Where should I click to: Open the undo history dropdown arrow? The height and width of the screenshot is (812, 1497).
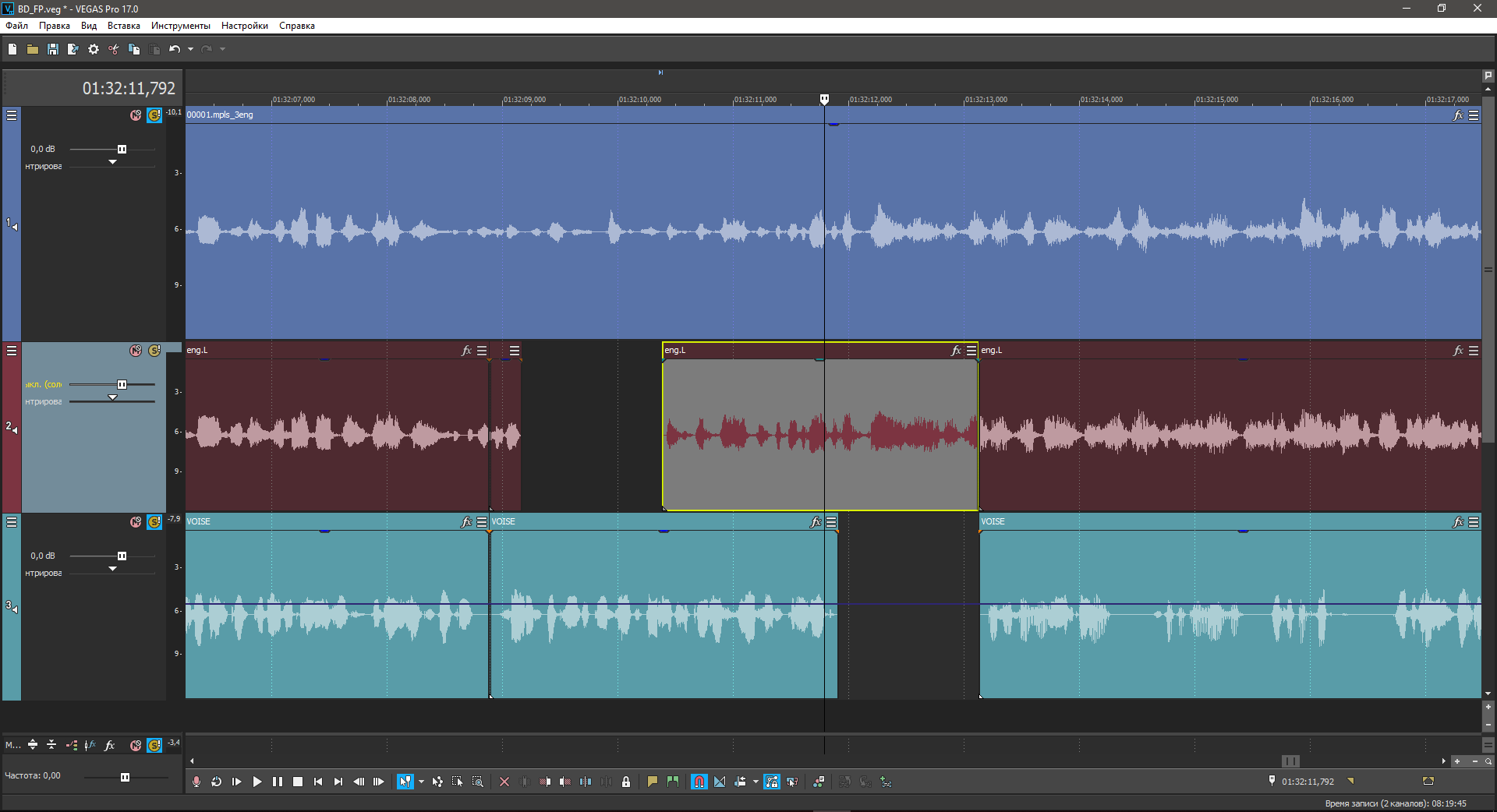click(190, 49)
